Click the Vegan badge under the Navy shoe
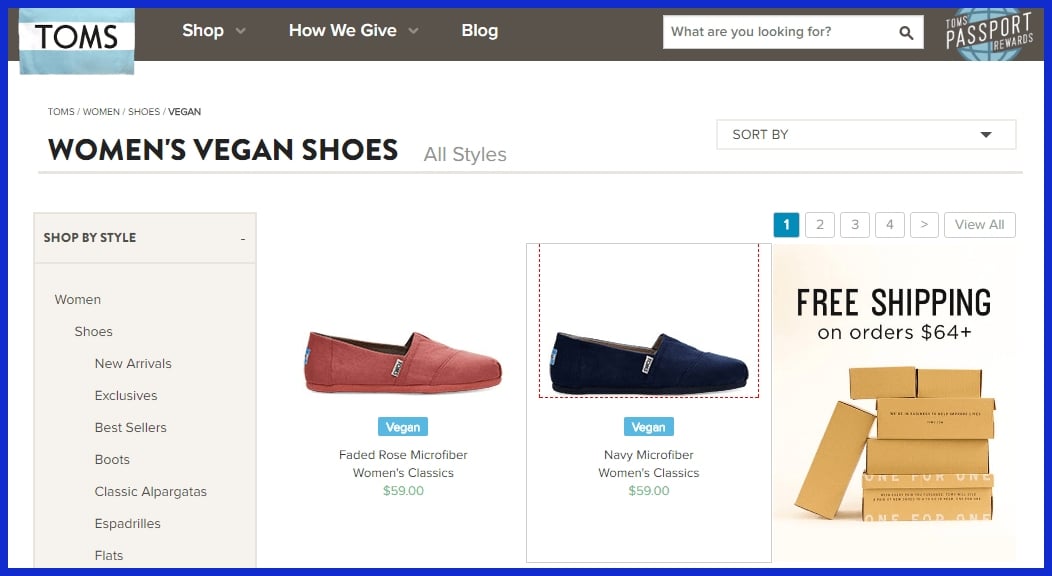Viewport: 1052px width, 576px height. (648, 426)
